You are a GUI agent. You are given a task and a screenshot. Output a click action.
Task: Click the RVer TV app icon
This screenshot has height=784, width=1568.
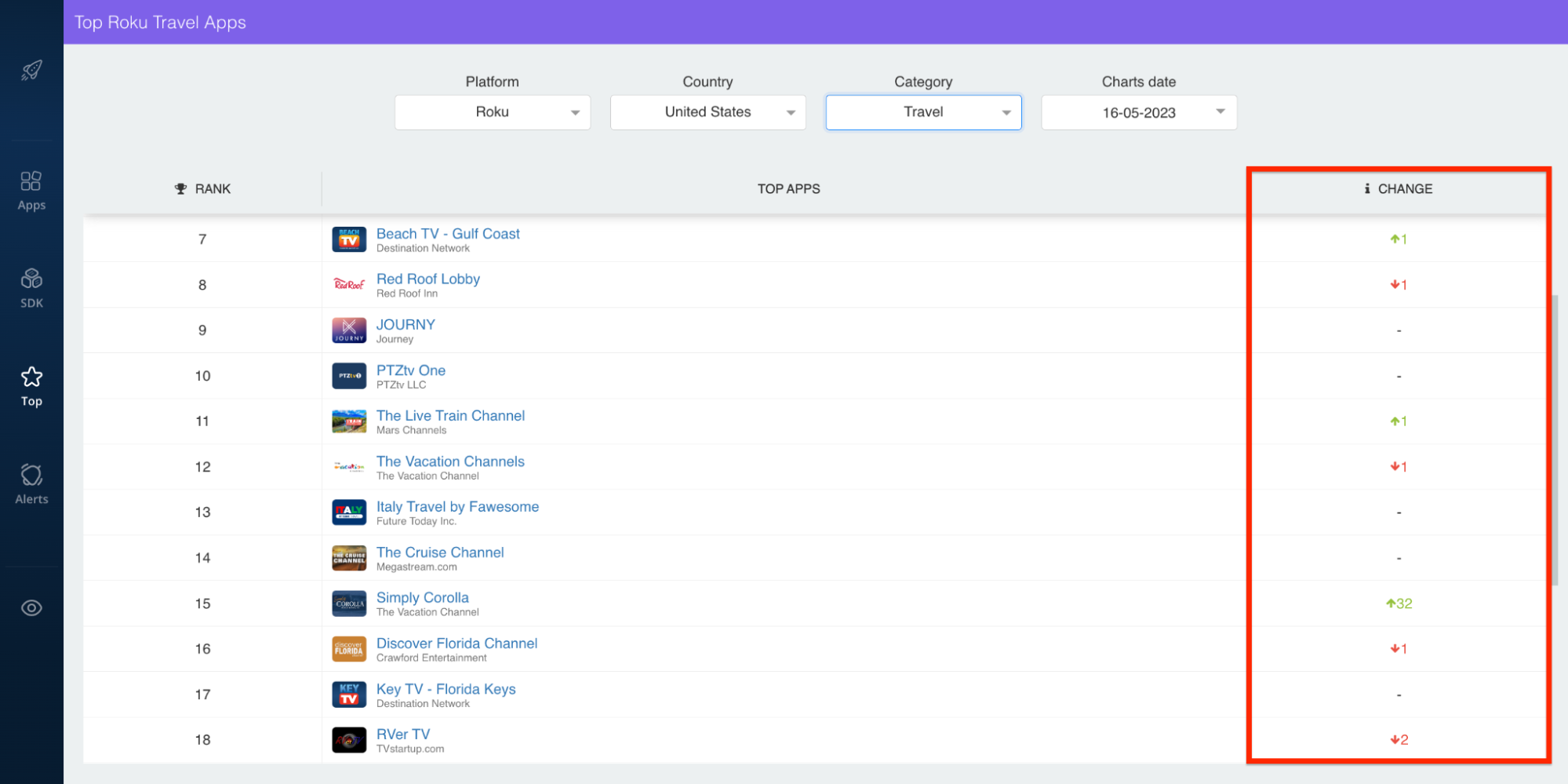coord(349,740)
